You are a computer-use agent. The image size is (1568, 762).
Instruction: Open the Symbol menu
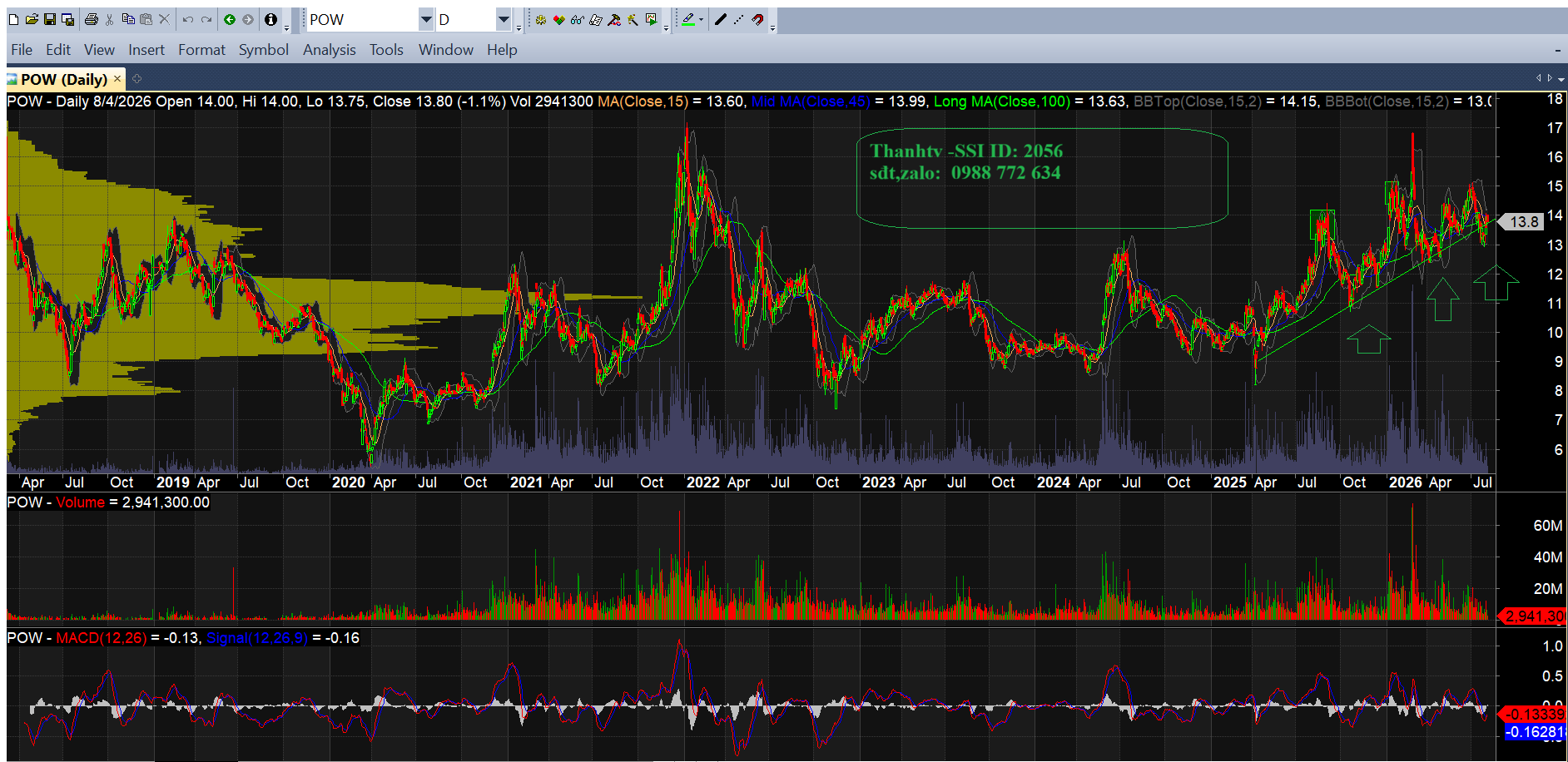click(x=264, y=50)
